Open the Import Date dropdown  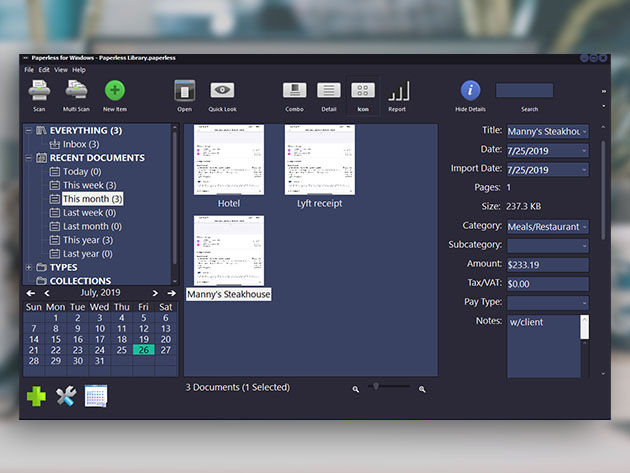click(x=584, y=170)
